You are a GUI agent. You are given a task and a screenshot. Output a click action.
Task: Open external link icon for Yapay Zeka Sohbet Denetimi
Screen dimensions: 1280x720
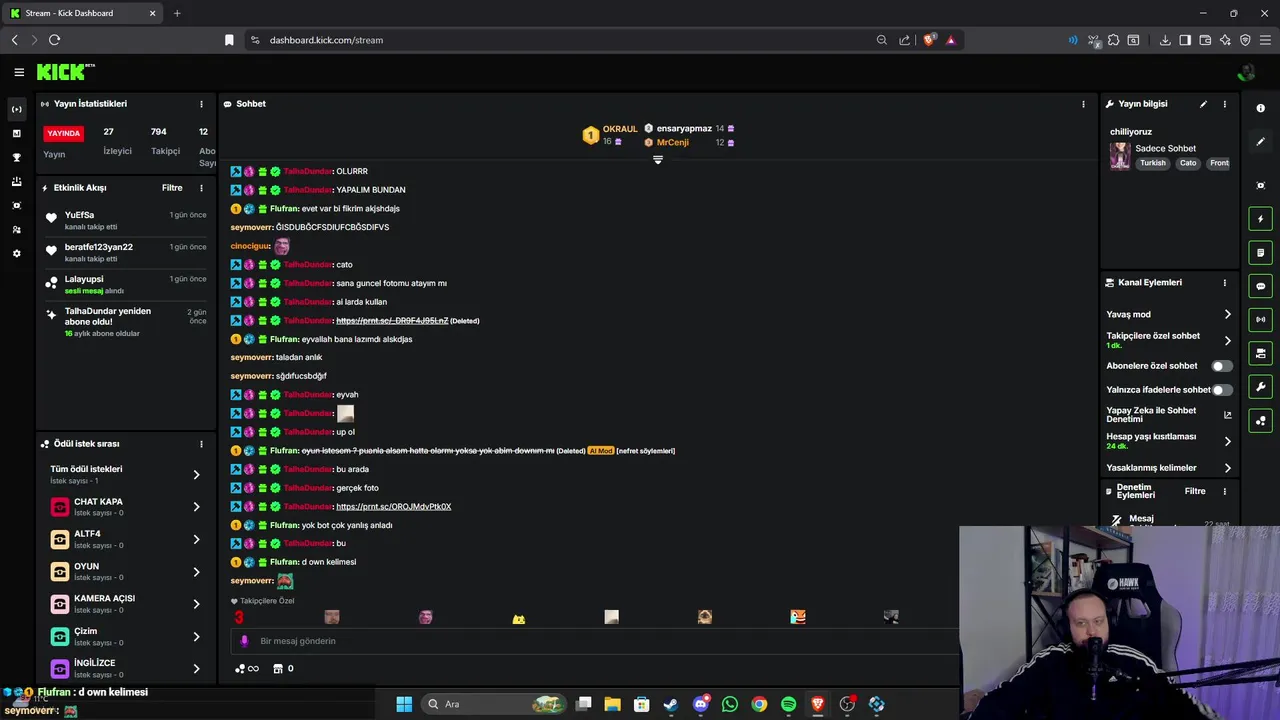(1228, 415)
